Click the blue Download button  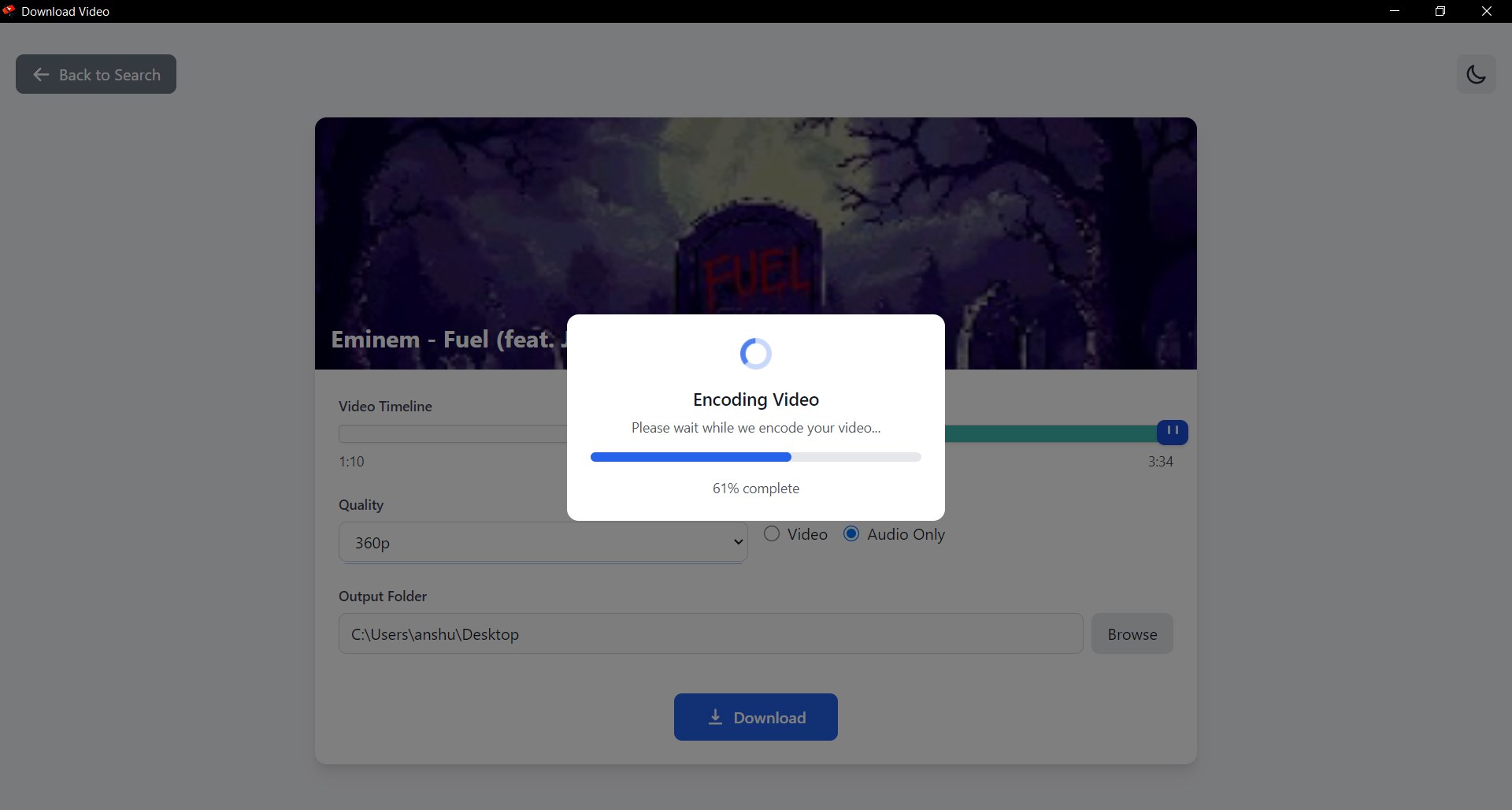[756, 717]
